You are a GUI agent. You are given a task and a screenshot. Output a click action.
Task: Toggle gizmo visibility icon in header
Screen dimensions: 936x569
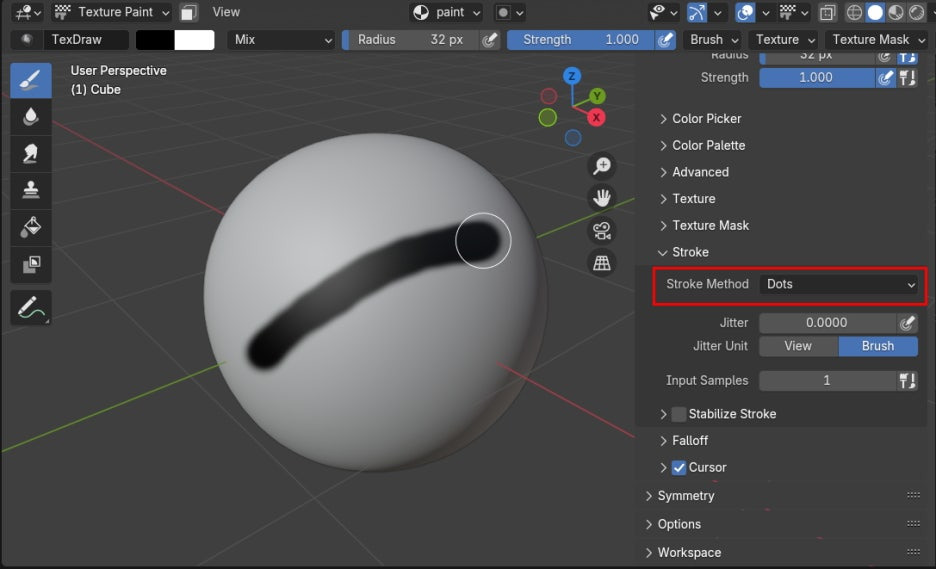(697, 12)
